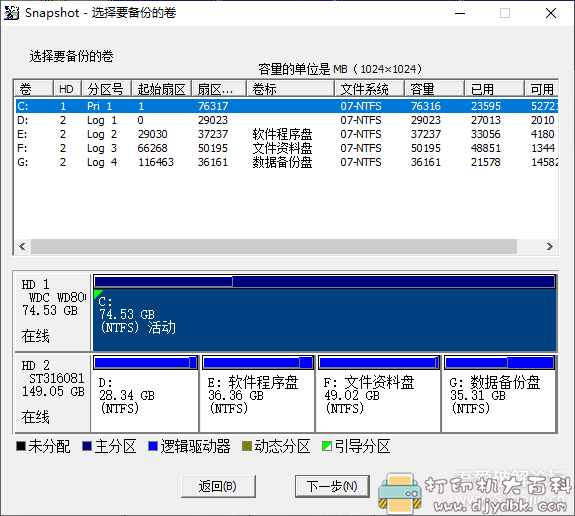Select the F: volume row 文件资料盘
This screenshot has width=575, height=516.
click(286, 148)
